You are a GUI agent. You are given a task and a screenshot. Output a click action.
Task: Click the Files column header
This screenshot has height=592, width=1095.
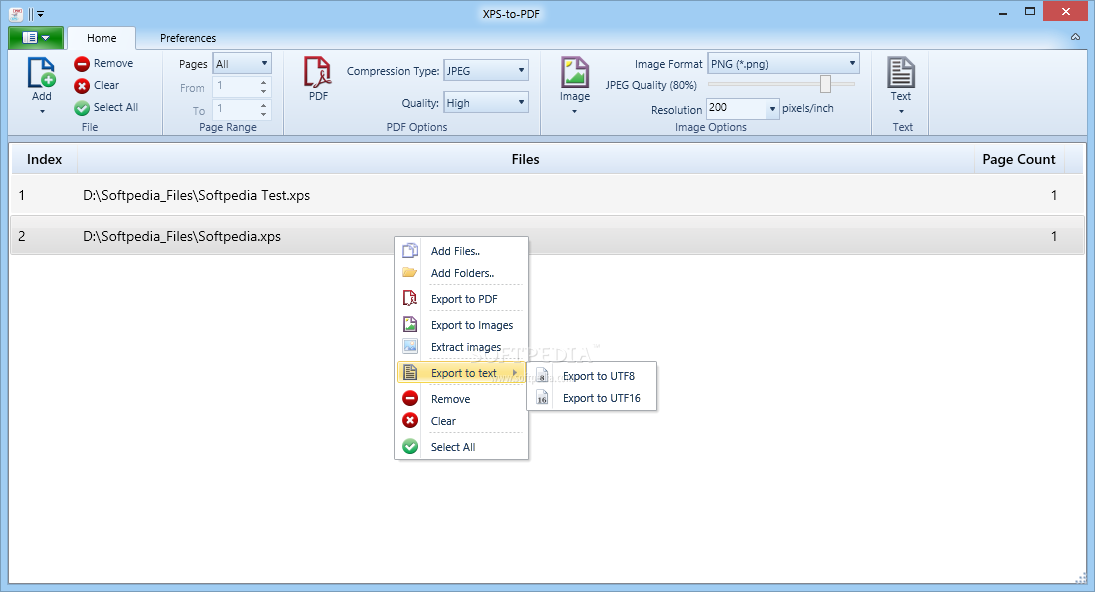tap(525, 159)
